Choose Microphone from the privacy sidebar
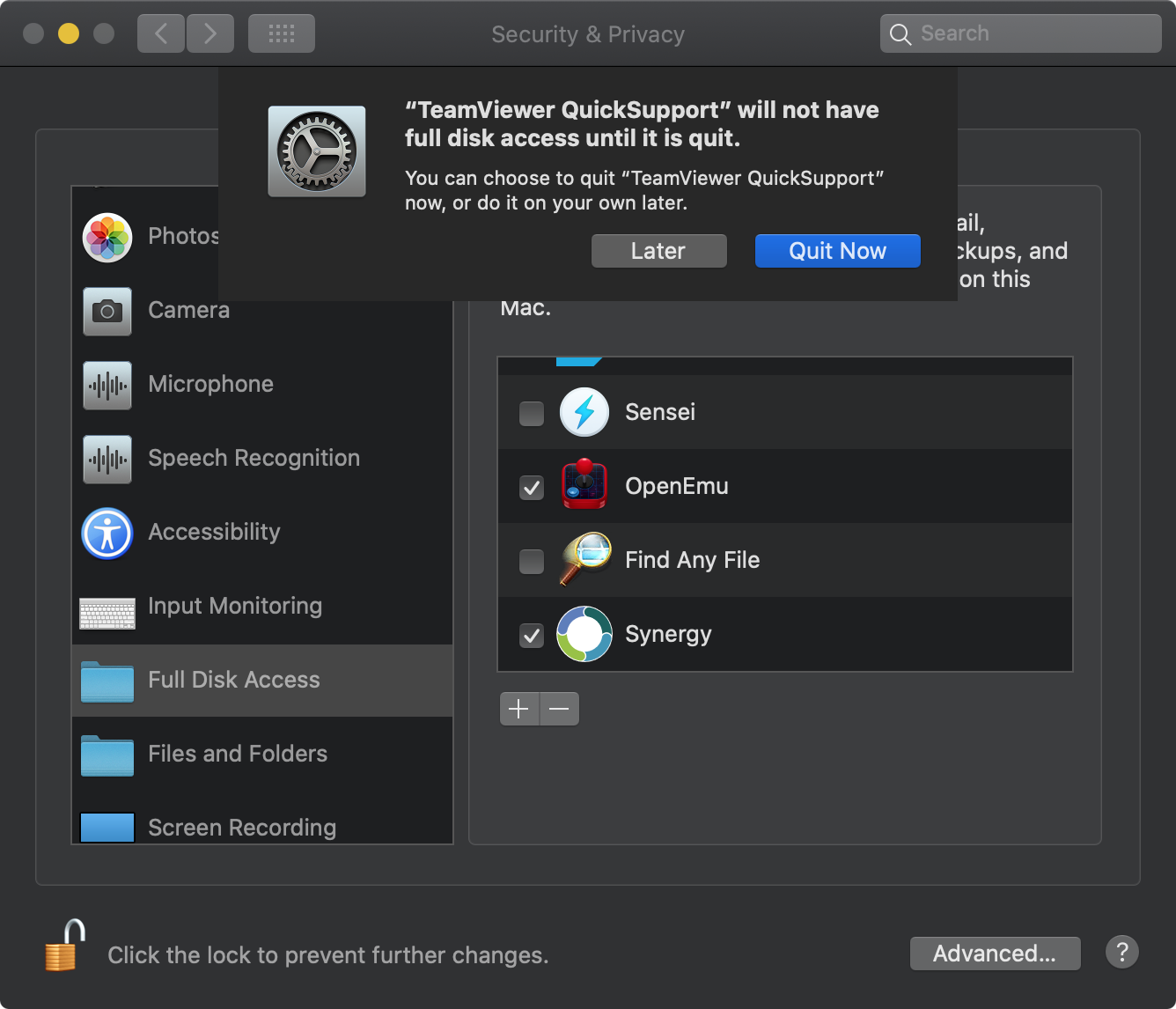Image resolution: width=1176 pixels, height=1009 pixels. pos(262,386)
